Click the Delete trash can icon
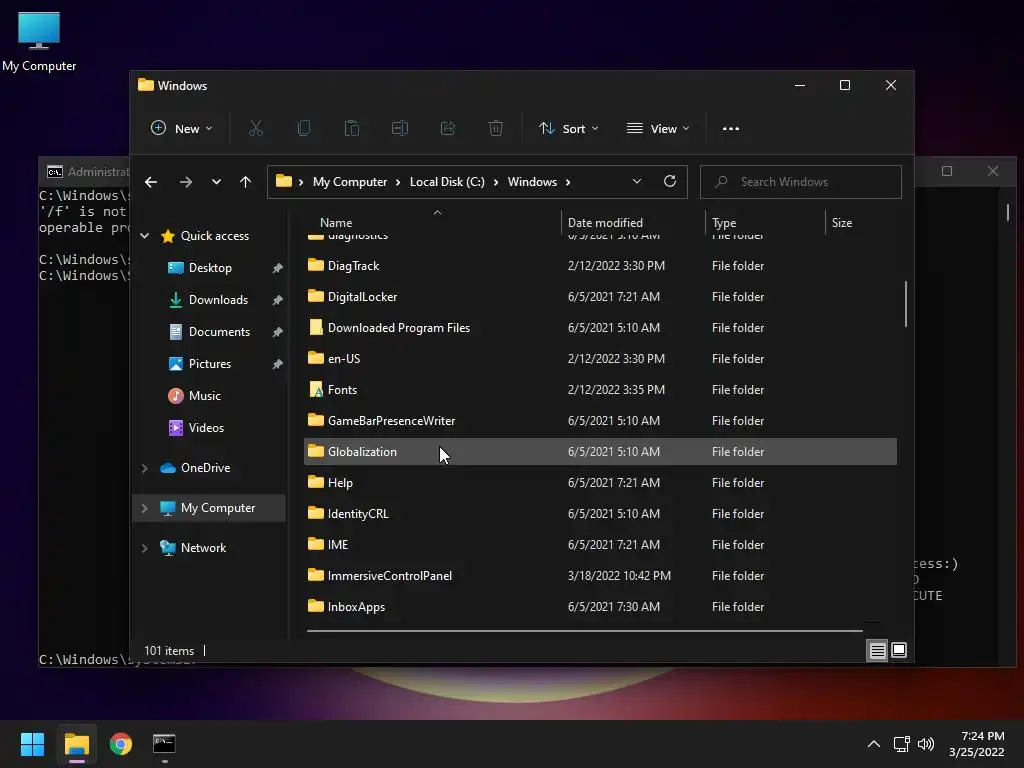The image size is (1024, 768). click(x=496, y=129)
